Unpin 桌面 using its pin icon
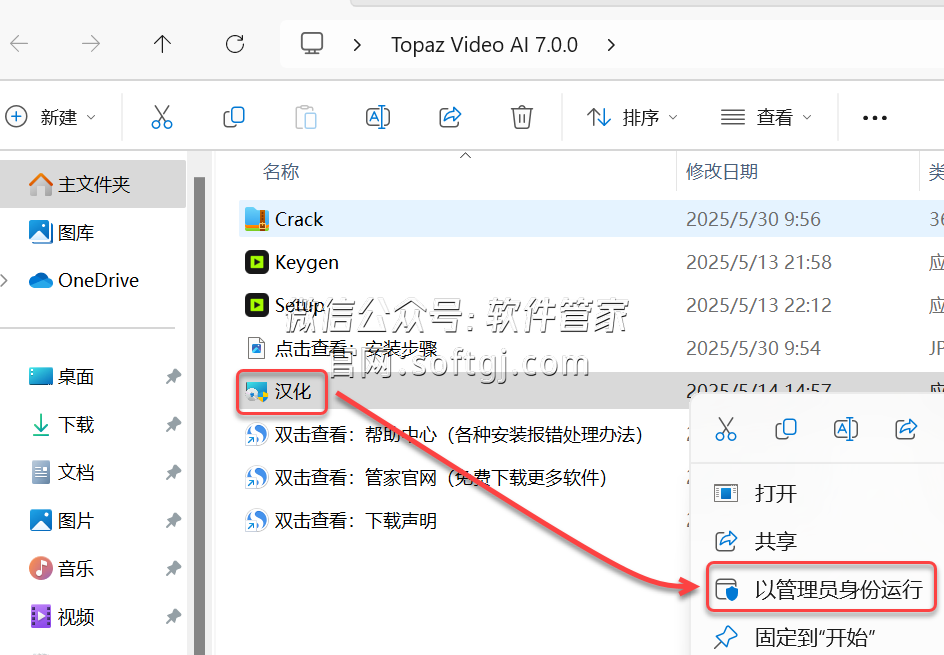This screenshot has height=655, width=944. 173,377
